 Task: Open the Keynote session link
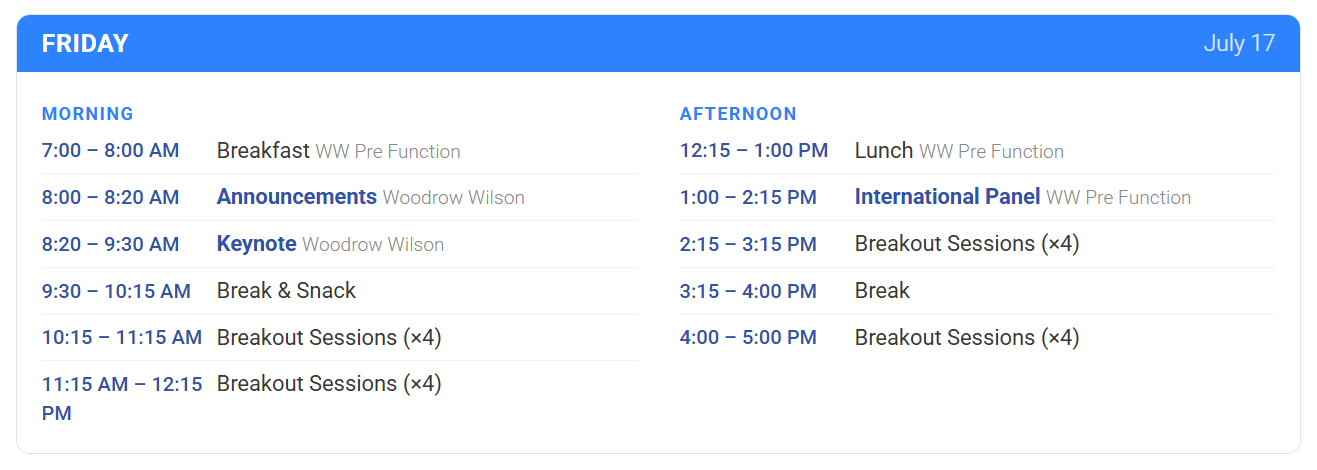(256, 244)
